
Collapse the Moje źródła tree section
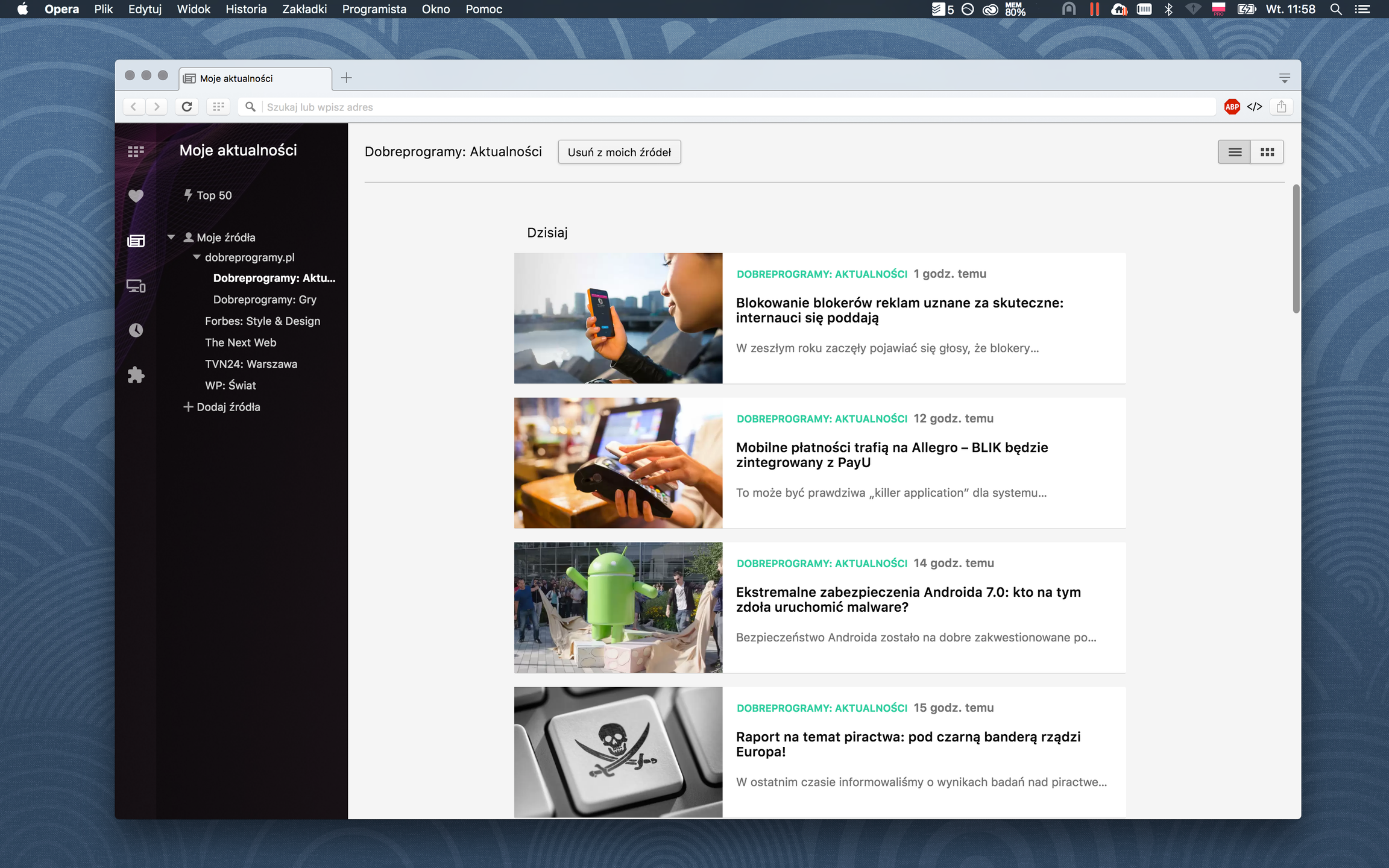[x=171, y=237]
